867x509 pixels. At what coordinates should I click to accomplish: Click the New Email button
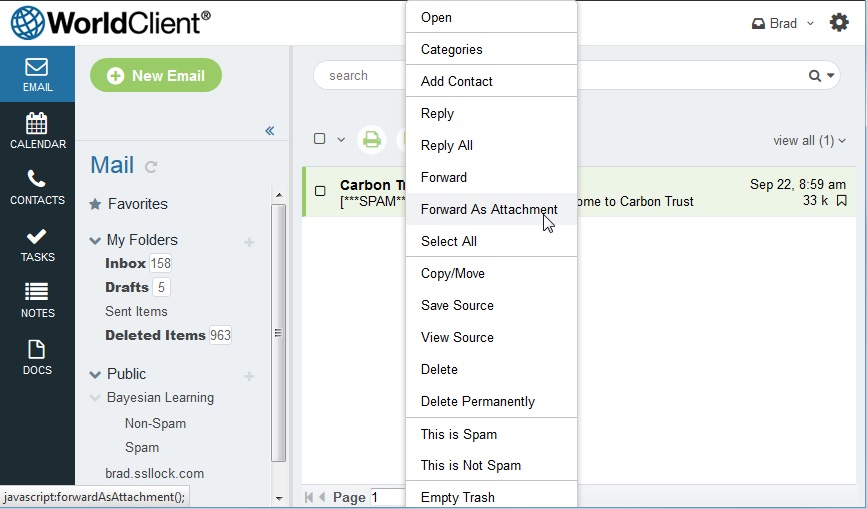tap(156, 75)
